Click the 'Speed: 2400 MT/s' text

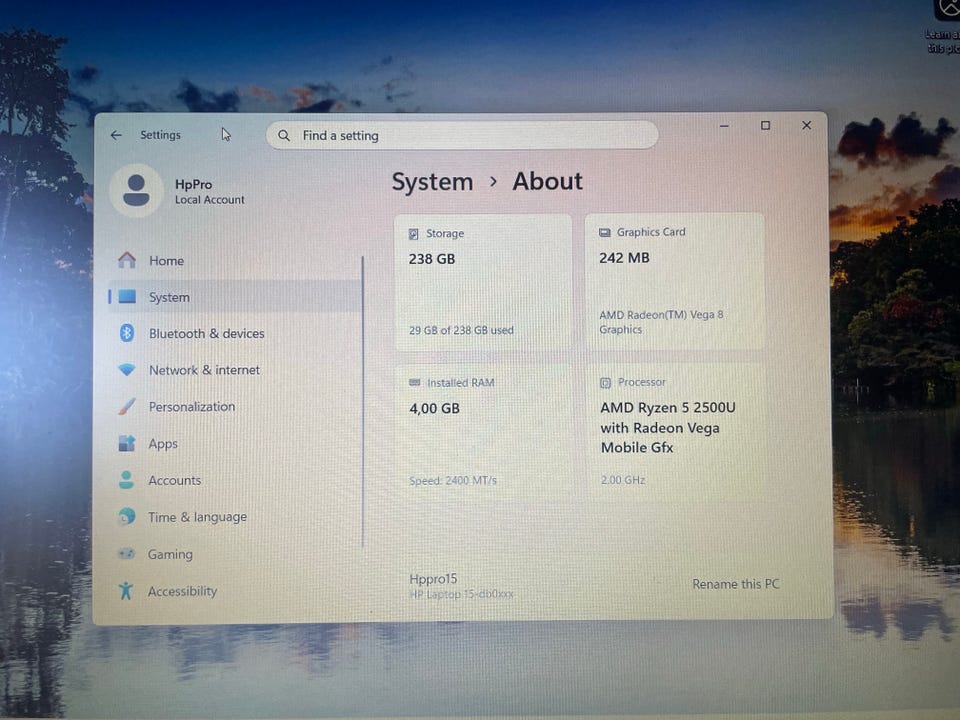[452, 481]
